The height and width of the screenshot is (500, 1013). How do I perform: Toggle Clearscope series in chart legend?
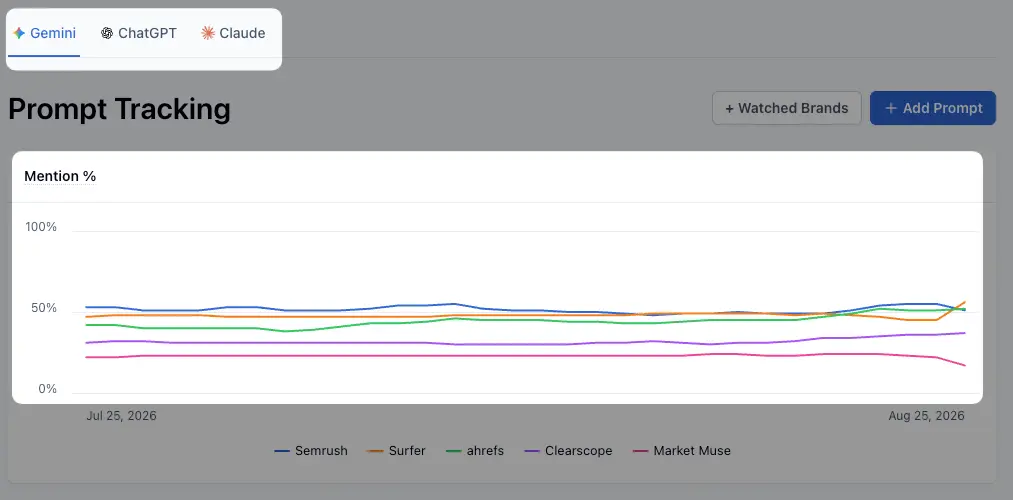[569, 451]
